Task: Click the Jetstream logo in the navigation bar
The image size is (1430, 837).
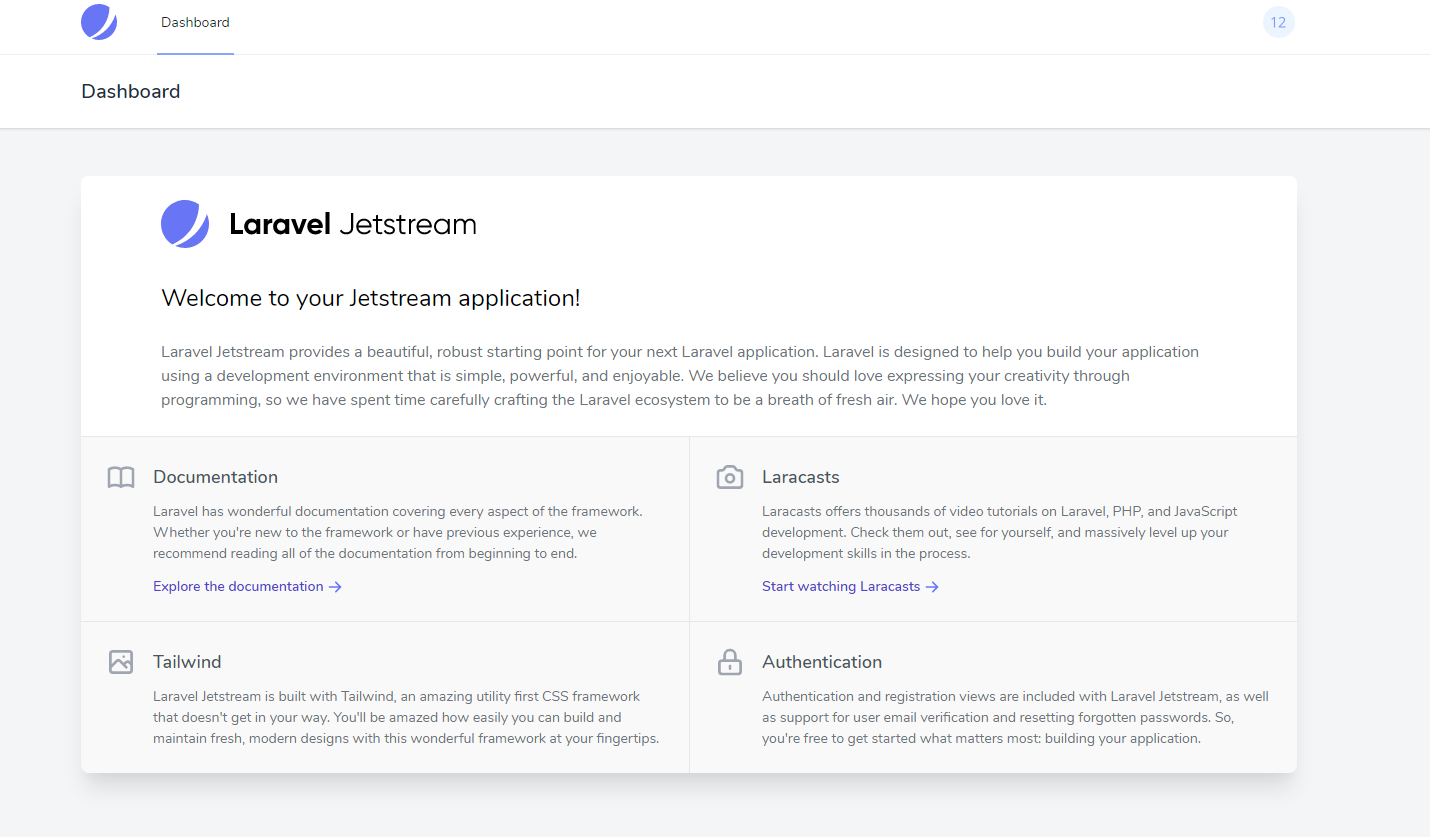Action: pyautogui.click(x=99, y=22)
